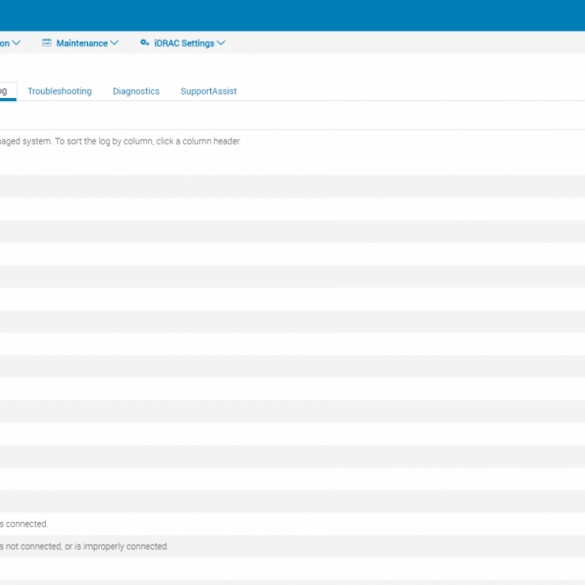The image size is (585, 585).
Task: Expand the iDRAC Settings dropdown chevron
Action: pos(221,43)
